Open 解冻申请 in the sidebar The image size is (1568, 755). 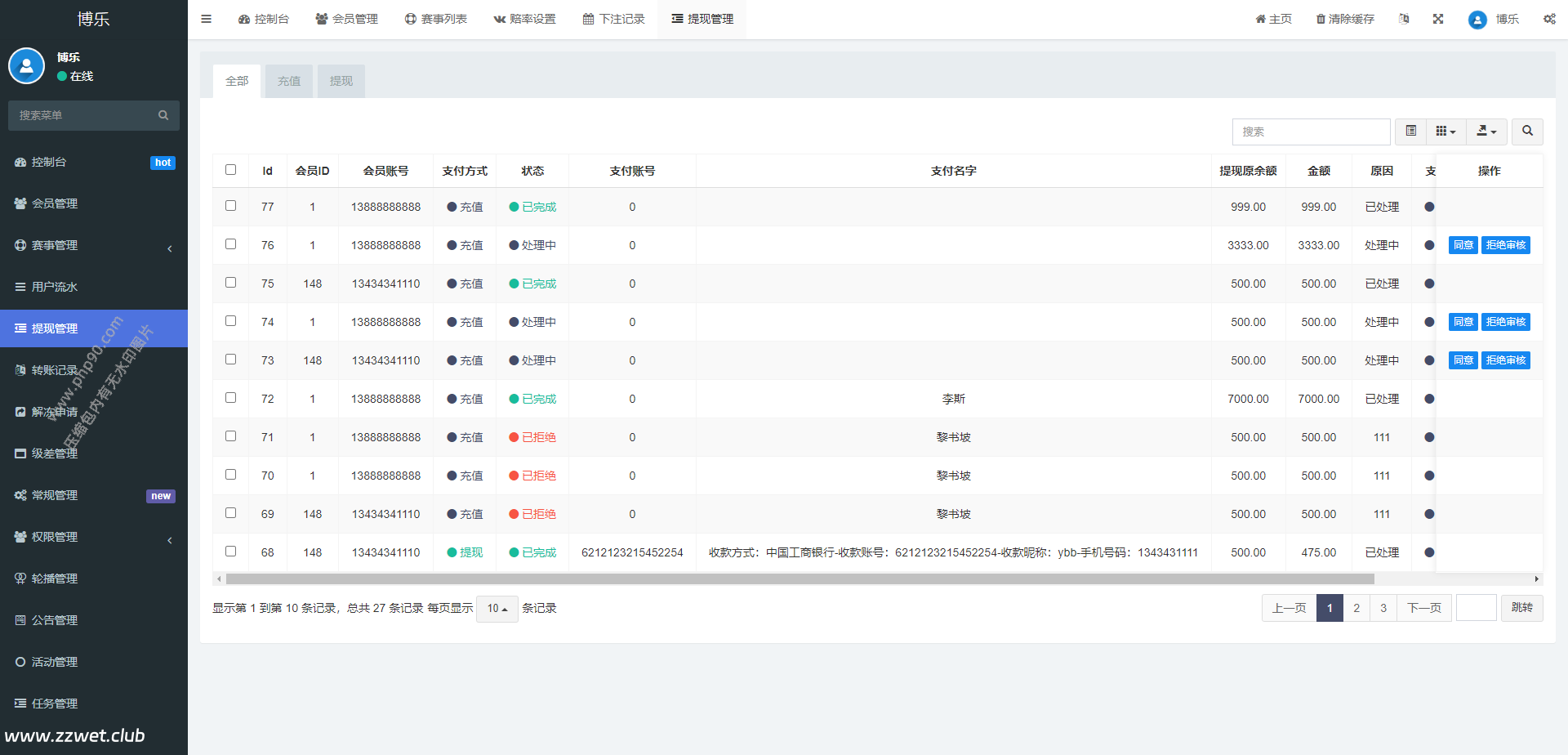[94, 412]
